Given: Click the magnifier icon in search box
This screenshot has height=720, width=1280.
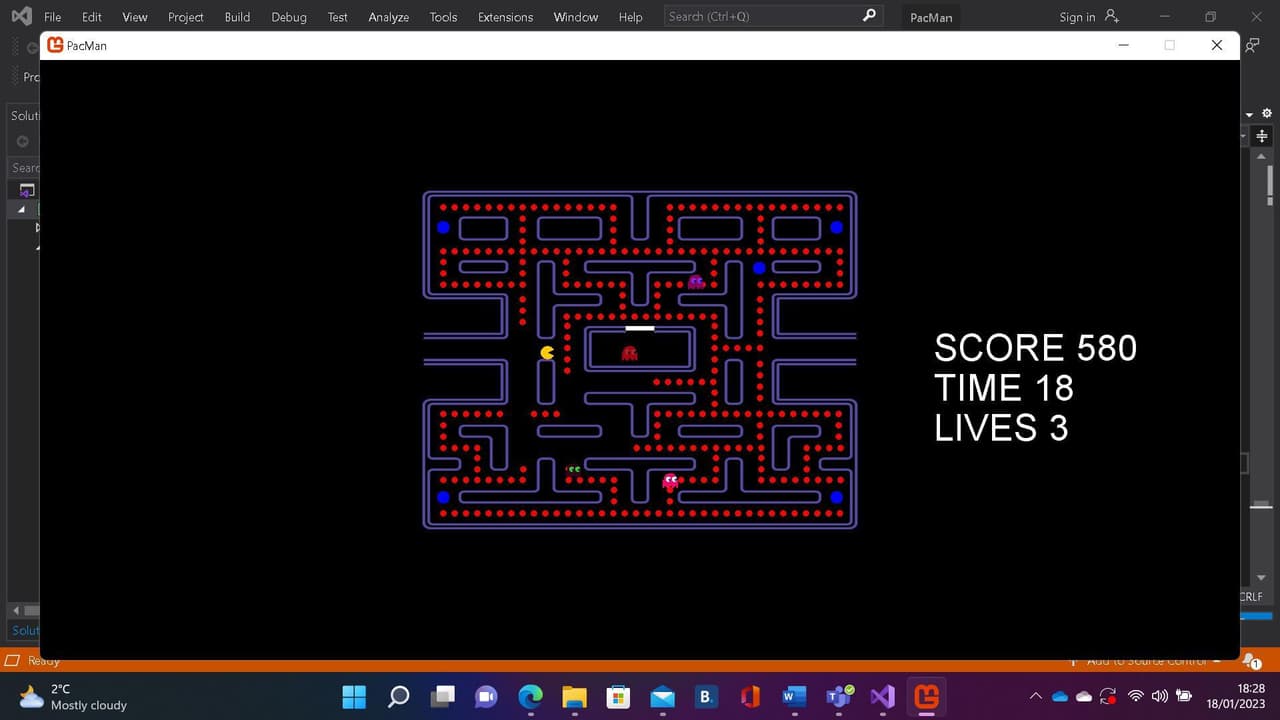Looking at the screenshot, I should [x=869, y=16].
